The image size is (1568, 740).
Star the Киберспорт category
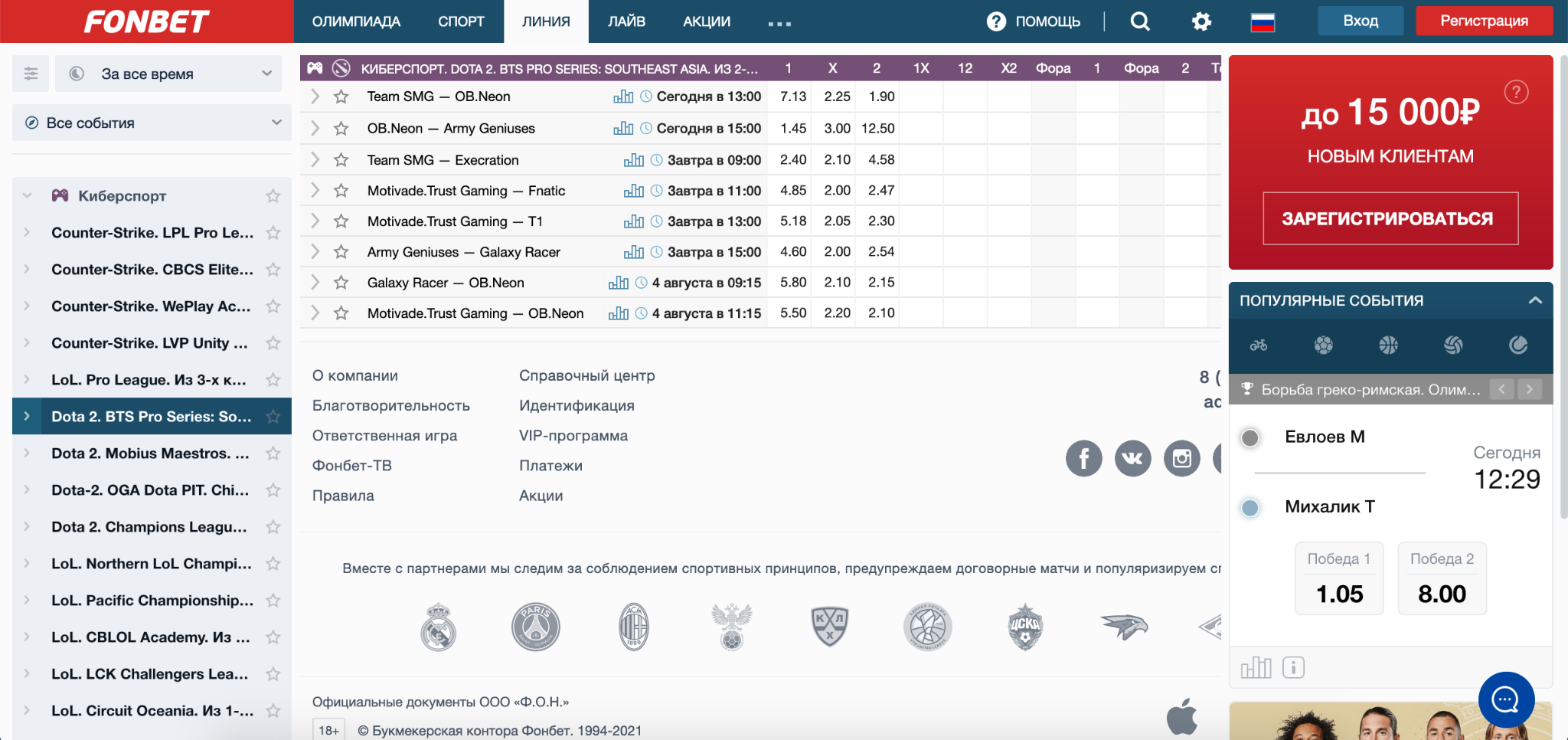tap(273, 196)
